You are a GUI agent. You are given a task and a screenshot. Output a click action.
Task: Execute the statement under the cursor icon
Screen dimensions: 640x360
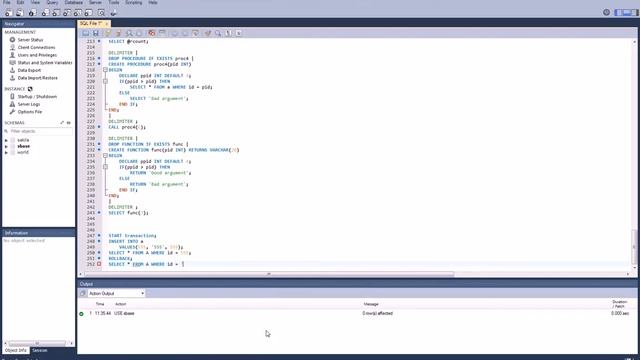118,33
